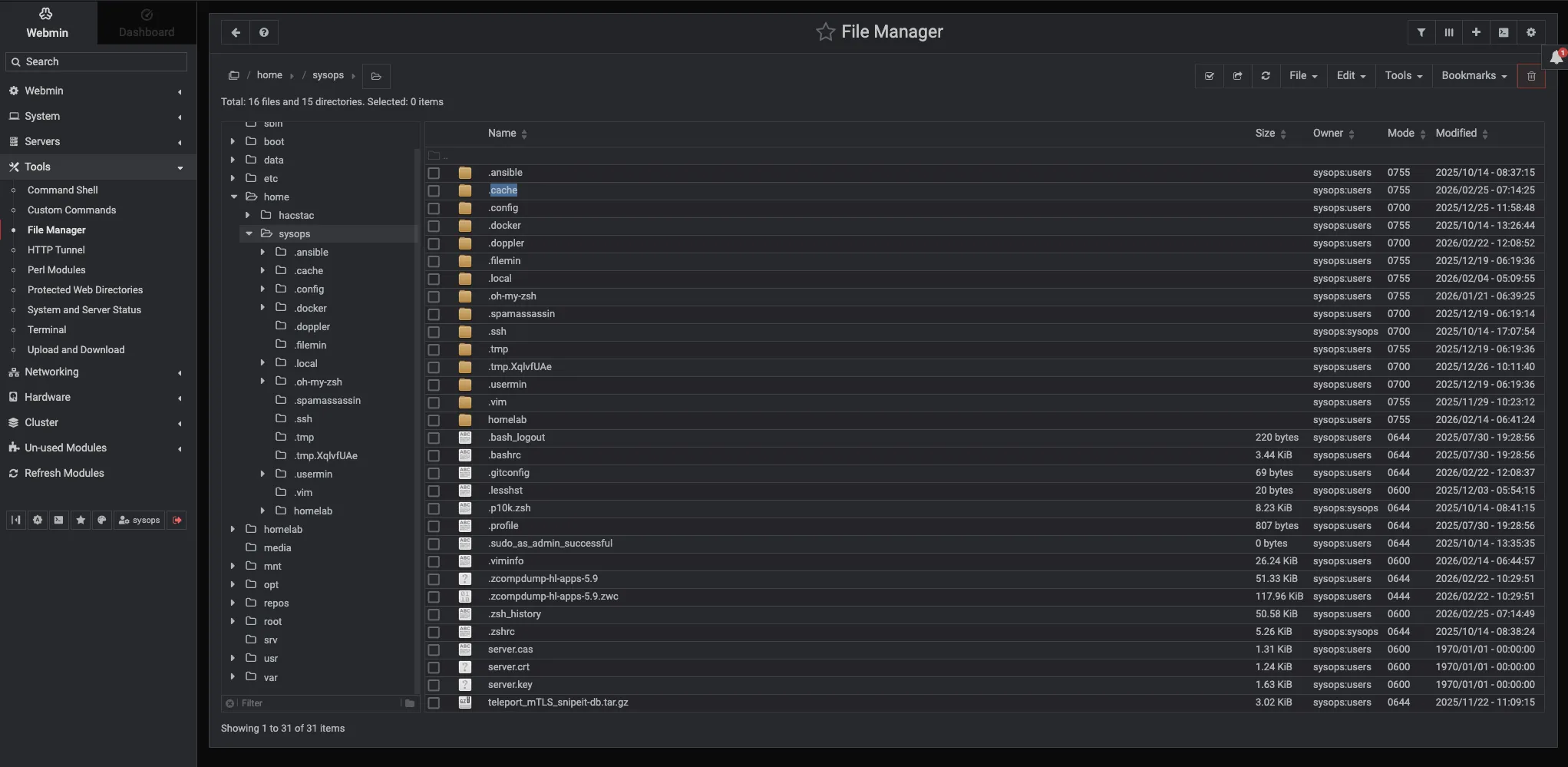Open the Bookmarks dropdown

pyautogui.click(x=1474, y=76)
